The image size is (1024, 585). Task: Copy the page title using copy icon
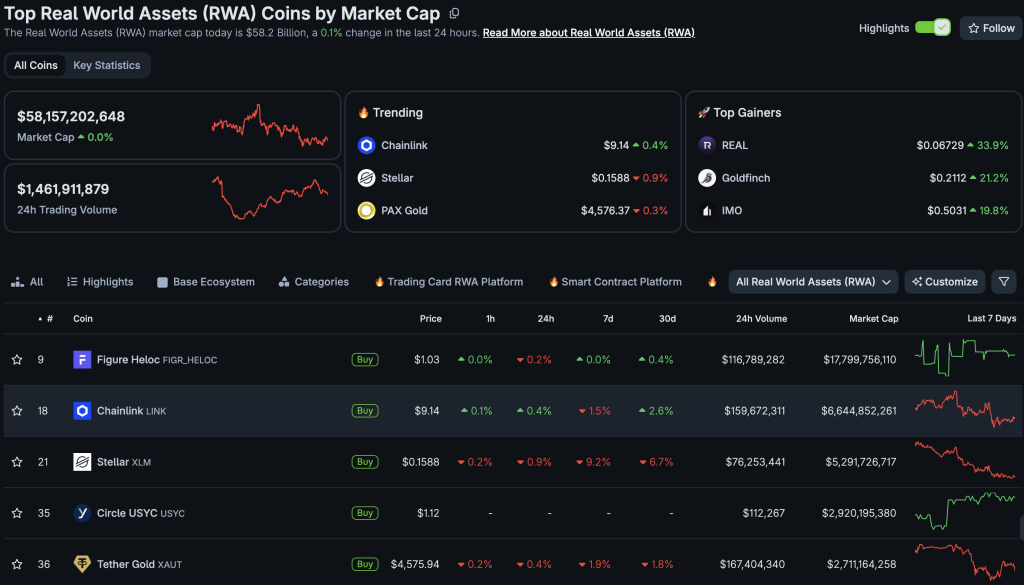click(x=455, y=13)
